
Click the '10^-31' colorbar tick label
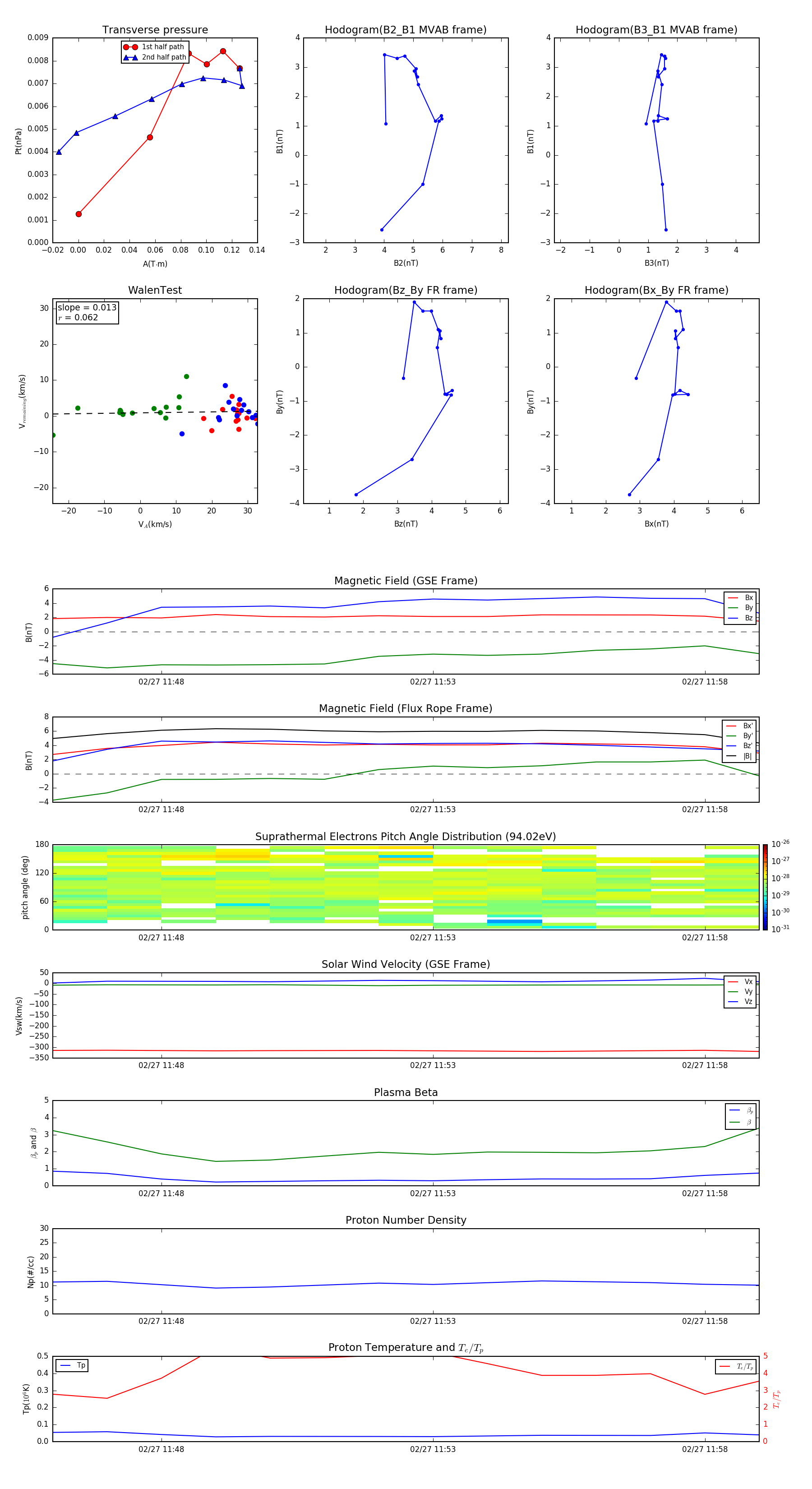click(780, 929)
